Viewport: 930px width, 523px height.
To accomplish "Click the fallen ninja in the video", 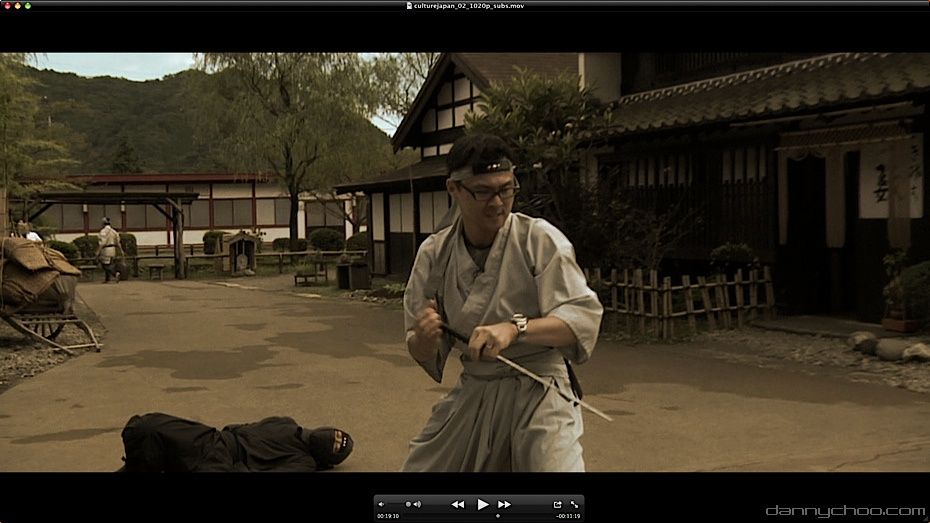I will point(235,445).
